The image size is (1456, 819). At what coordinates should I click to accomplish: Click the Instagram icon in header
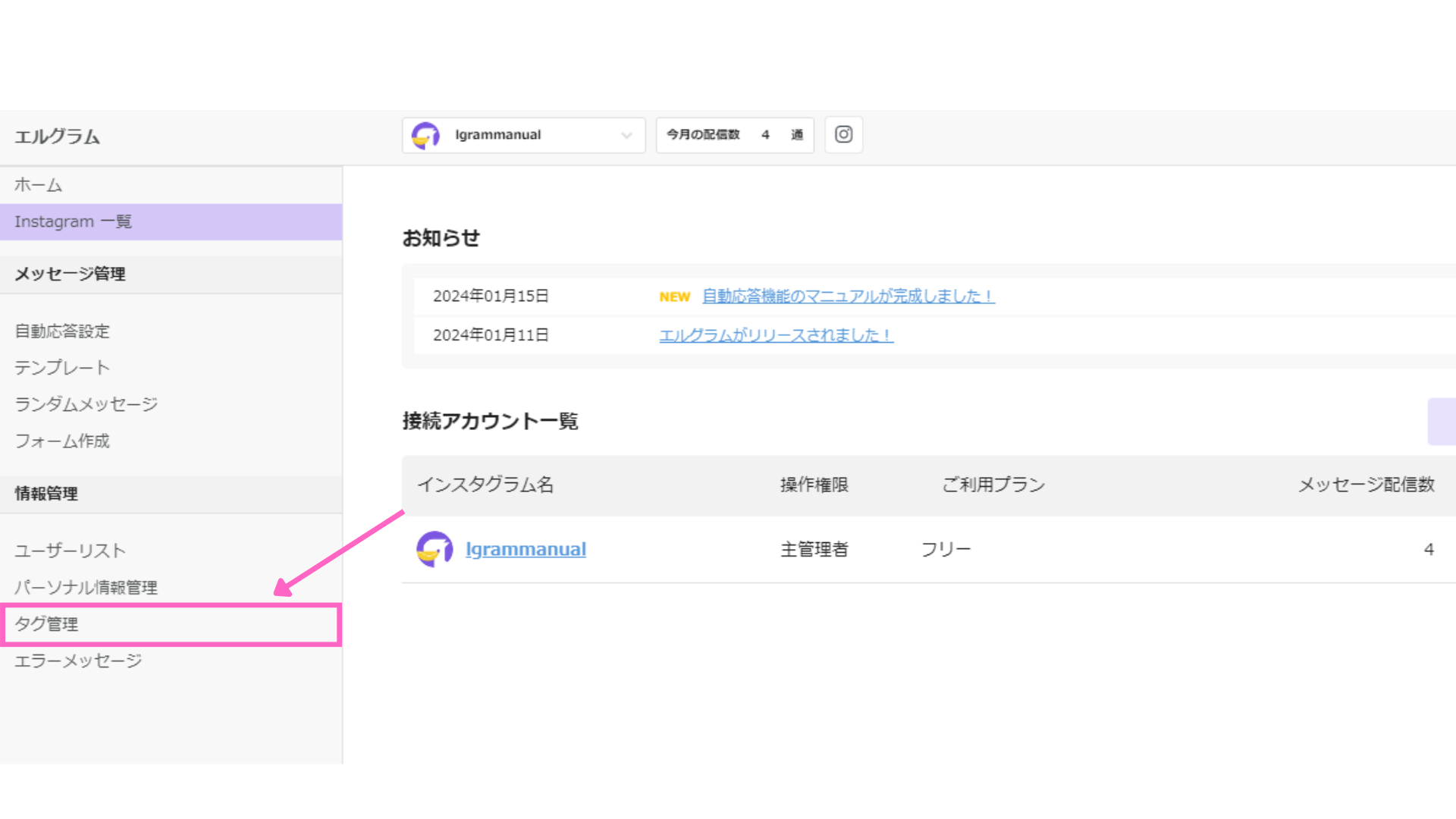pos(843,135)
